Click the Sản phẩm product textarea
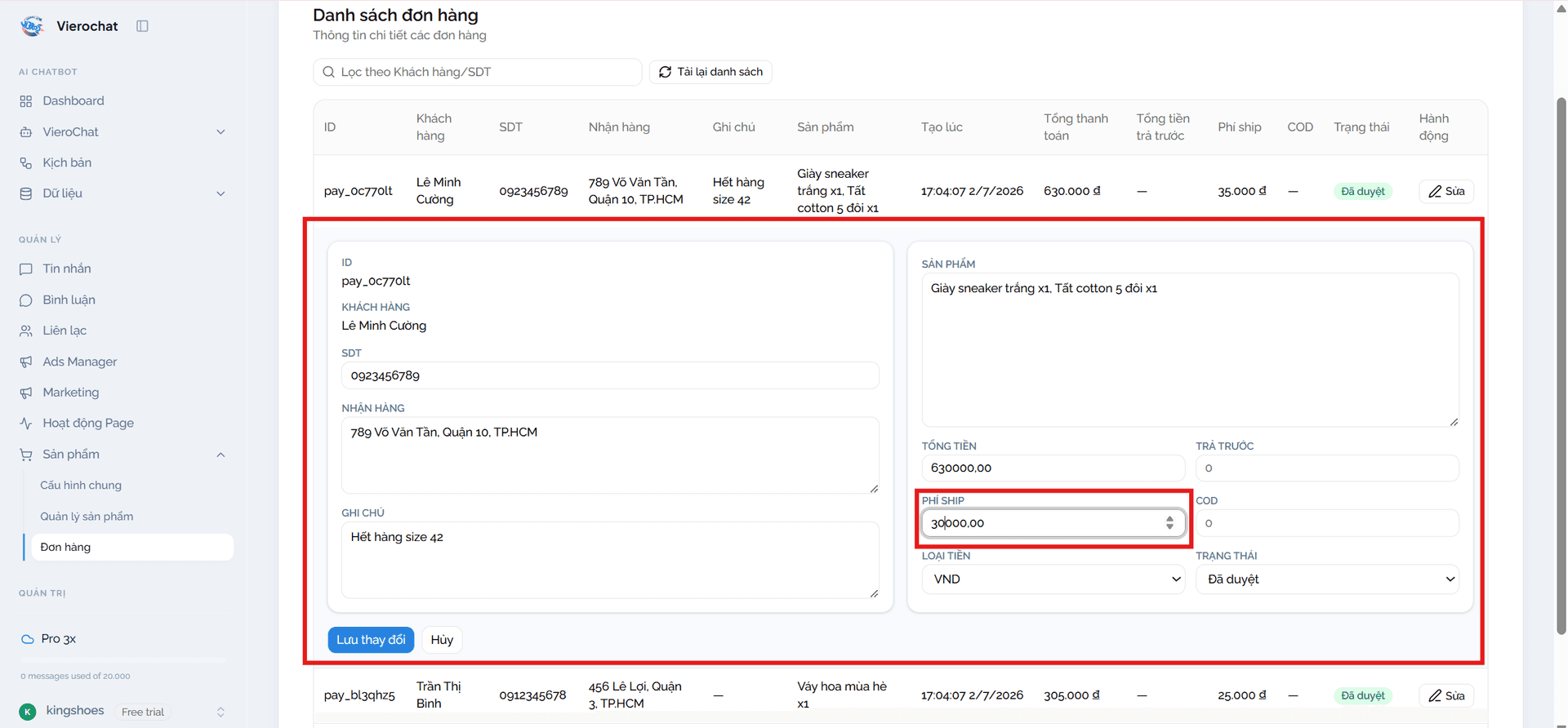 1190,350
